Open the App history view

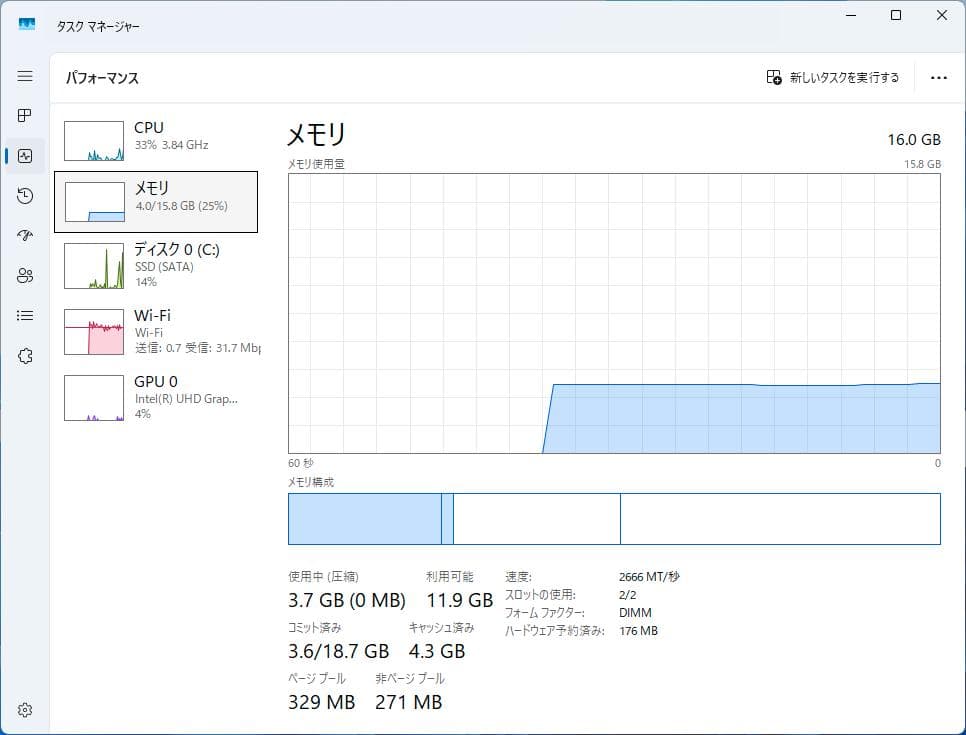tap(24, 195)
